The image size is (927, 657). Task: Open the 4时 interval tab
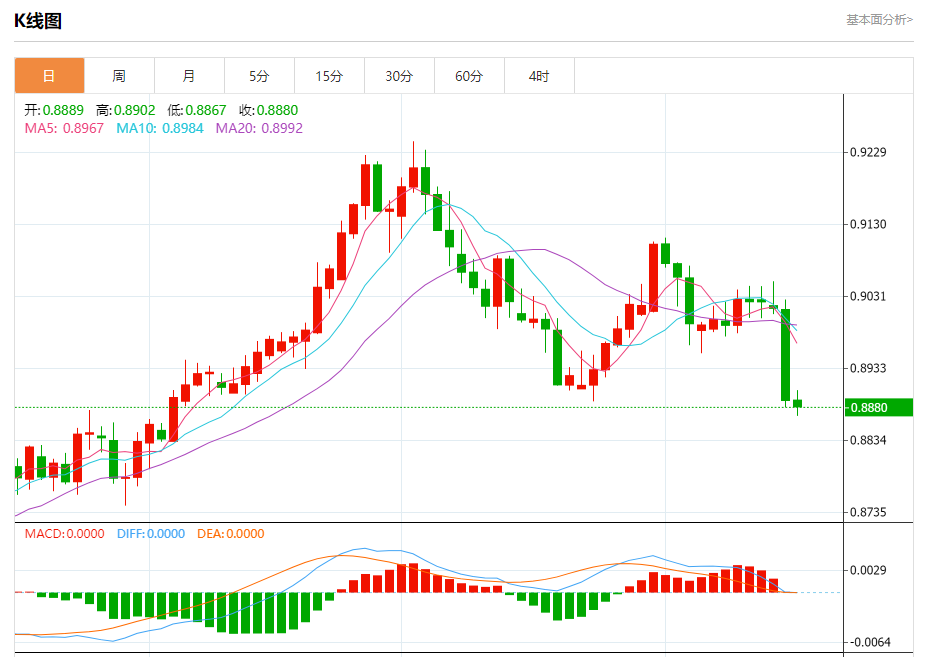point(539,76)
